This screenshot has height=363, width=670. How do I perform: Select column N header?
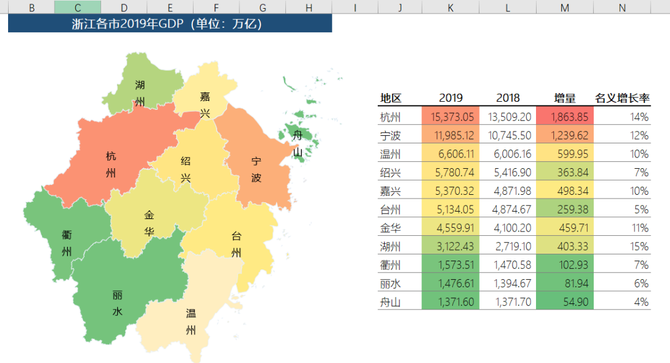(x=622, y=7)
